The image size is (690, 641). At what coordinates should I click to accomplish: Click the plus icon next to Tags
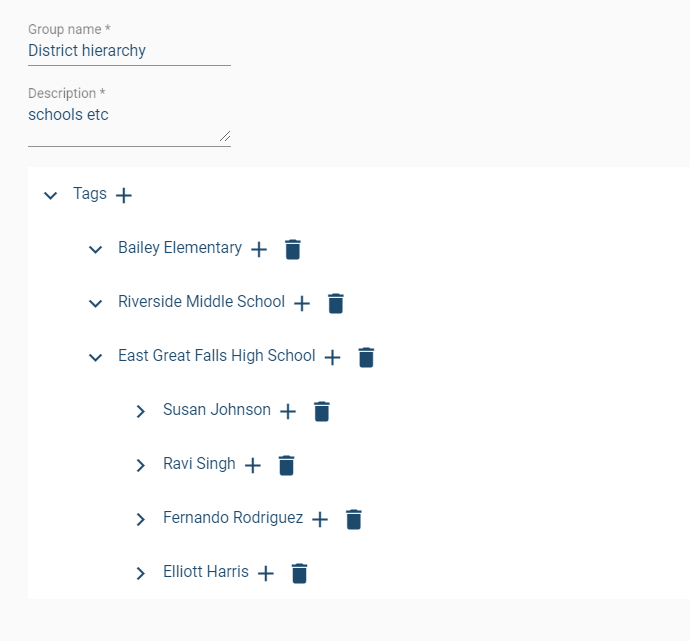pos(123,196)
